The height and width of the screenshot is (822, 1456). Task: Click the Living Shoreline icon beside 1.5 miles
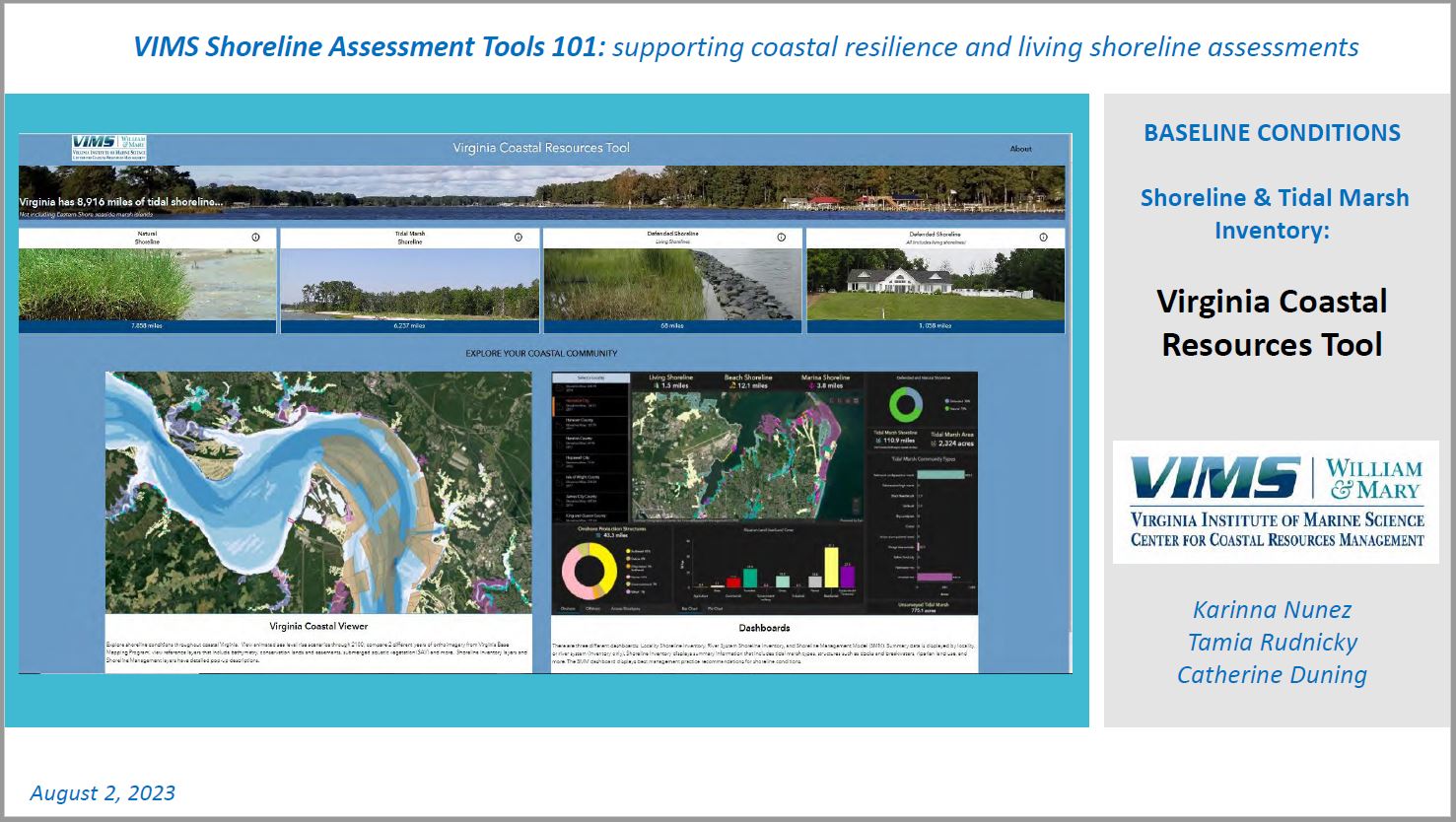659,384
